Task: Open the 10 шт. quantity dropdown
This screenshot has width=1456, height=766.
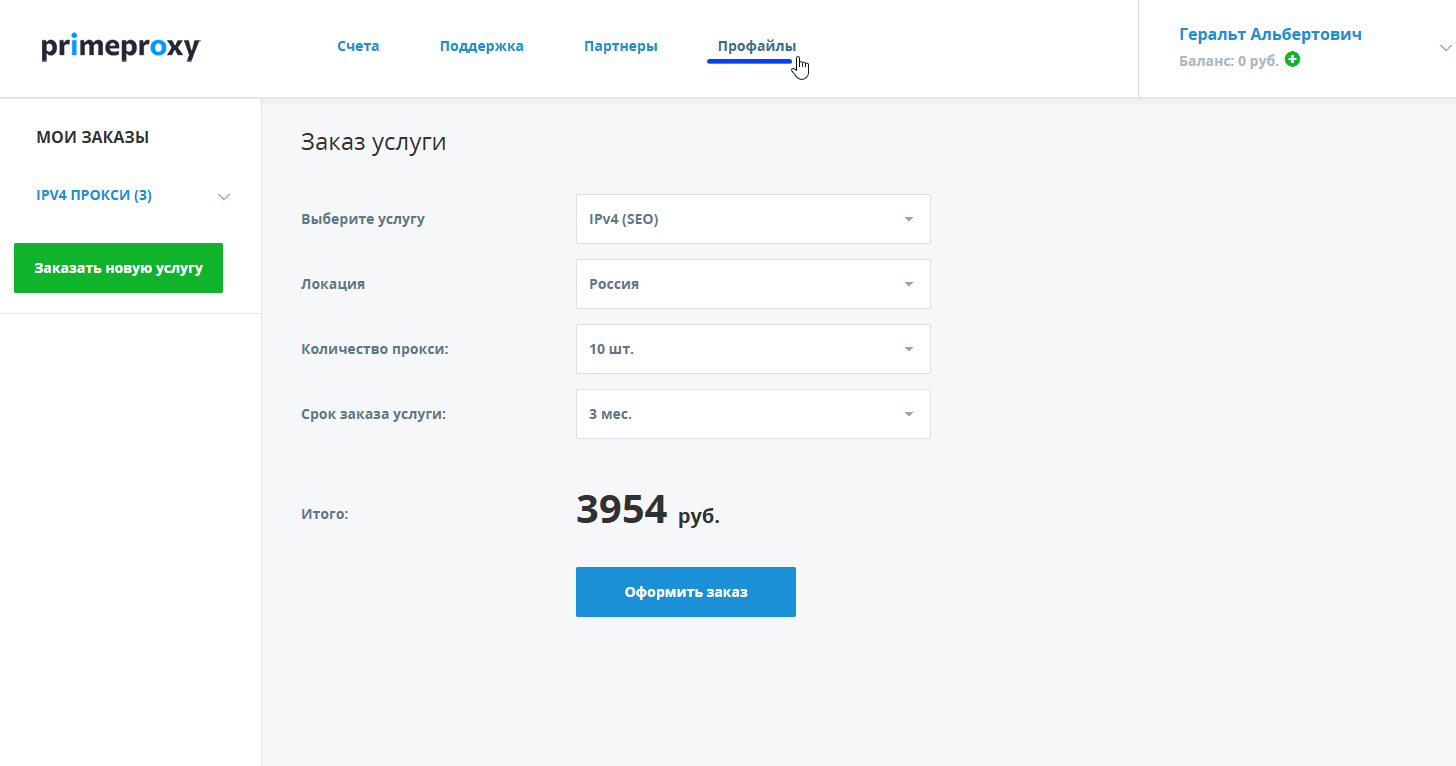Action: tap(753, 349)
